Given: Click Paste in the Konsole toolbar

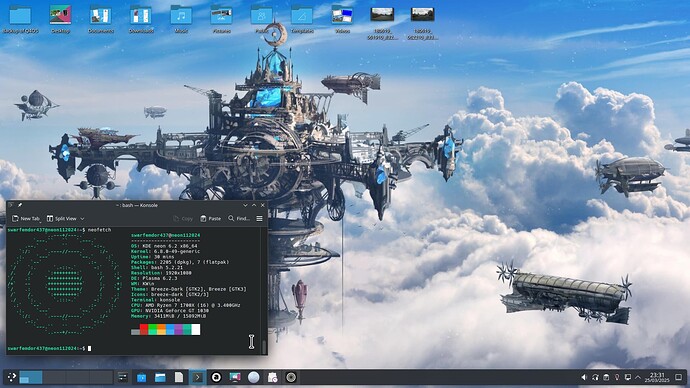Looking at the screenshot, I should (210, 219).
